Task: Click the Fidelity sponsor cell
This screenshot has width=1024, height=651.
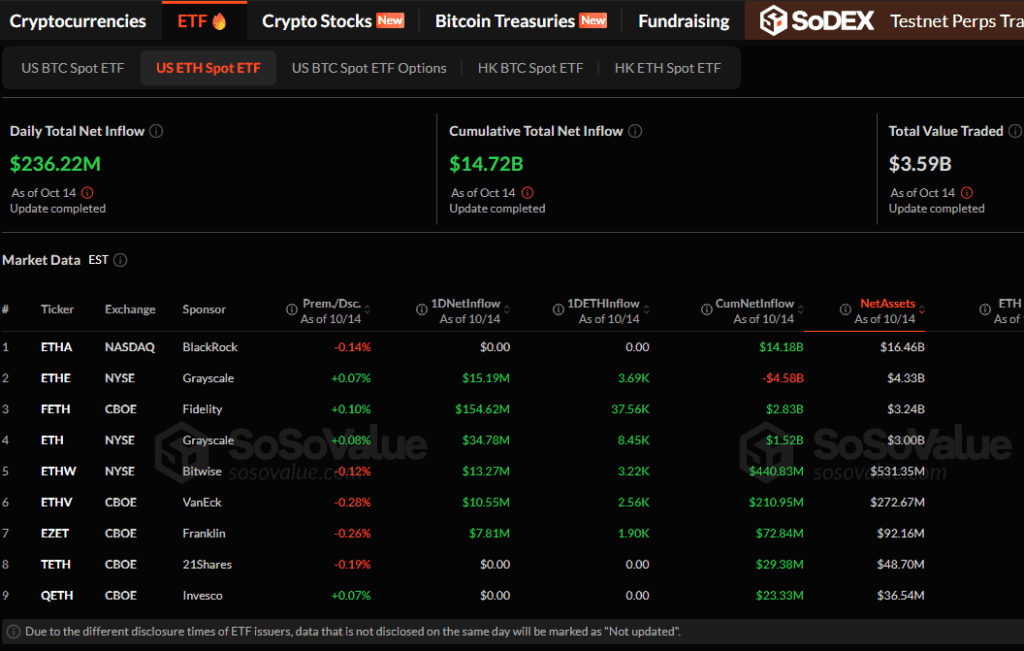Action: click(x=202, y=409)
